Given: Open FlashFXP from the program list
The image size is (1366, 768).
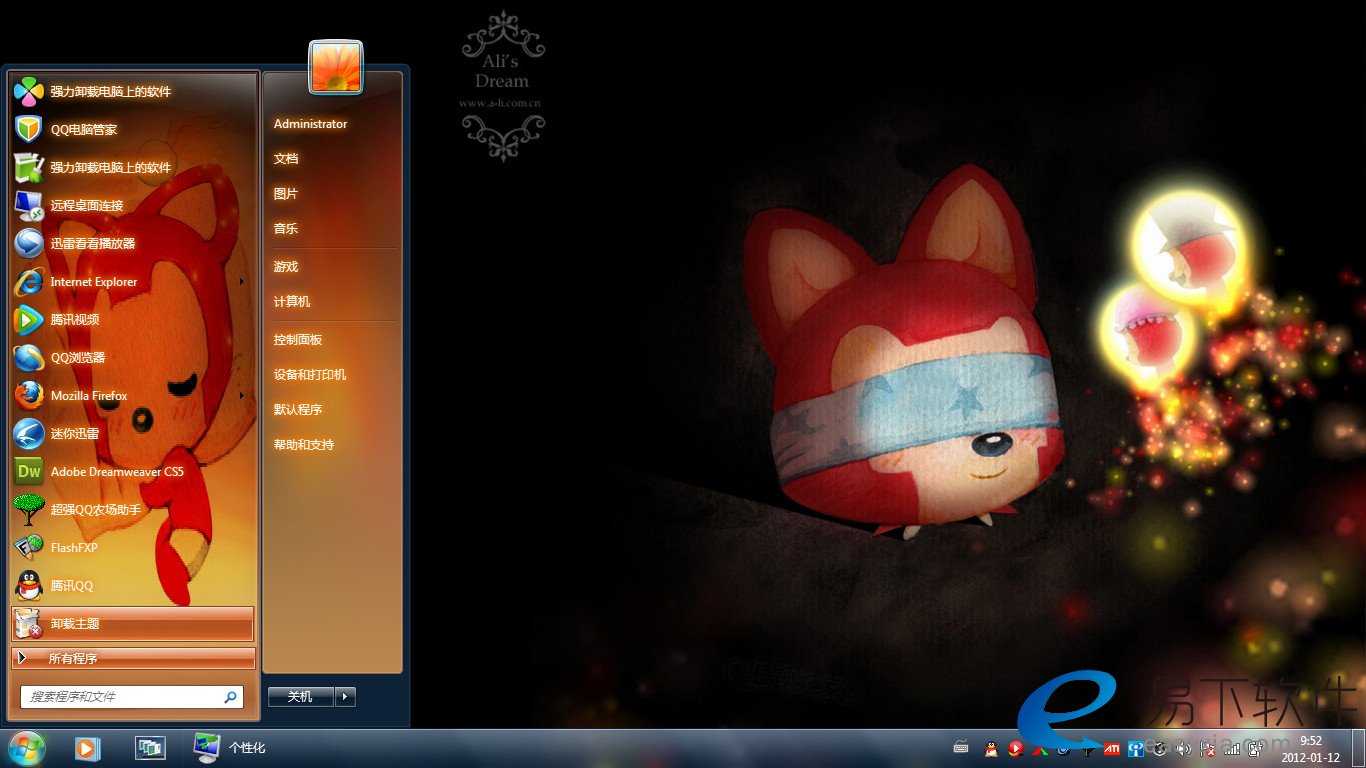Looking at the screenshot, I should (74, 548).
